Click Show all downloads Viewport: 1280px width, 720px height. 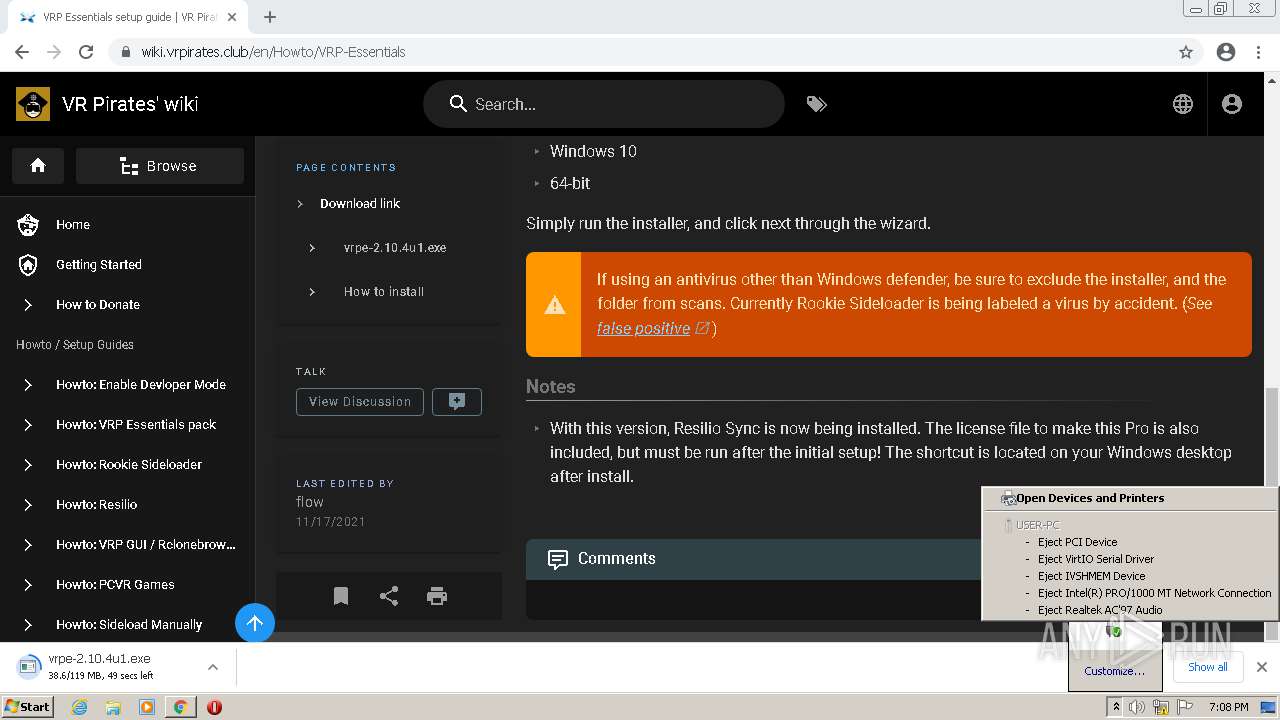click(1207, 667)
